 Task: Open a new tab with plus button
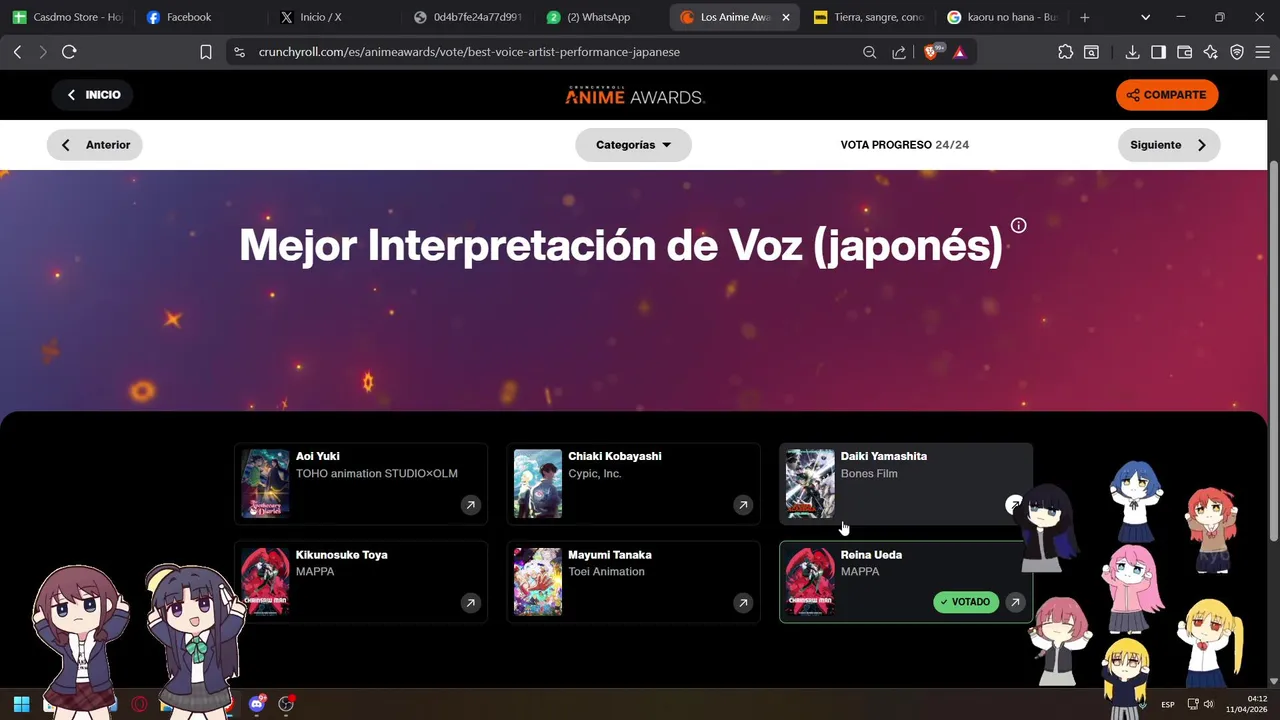pos(1085,17)
